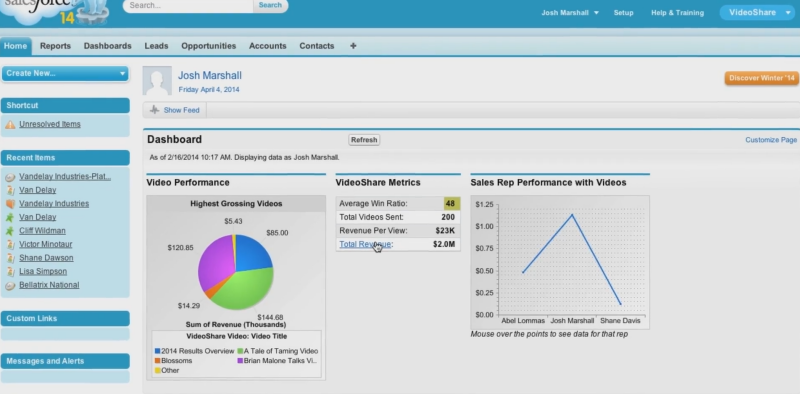Go to the Leads tab
Image resolution: width=800 pixels, height=394 pixels.
(x=156, y=46)
